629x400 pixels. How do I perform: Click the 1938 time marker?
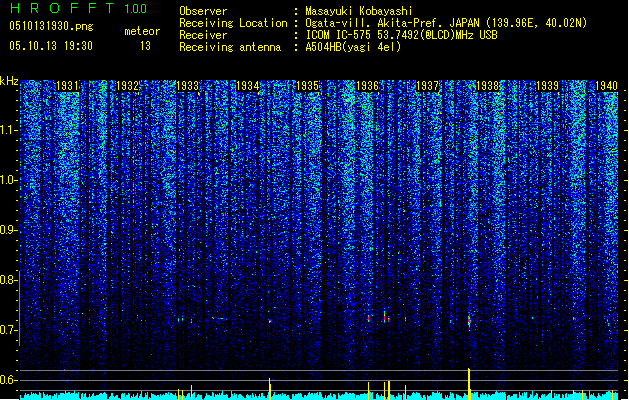coord(487,86)
